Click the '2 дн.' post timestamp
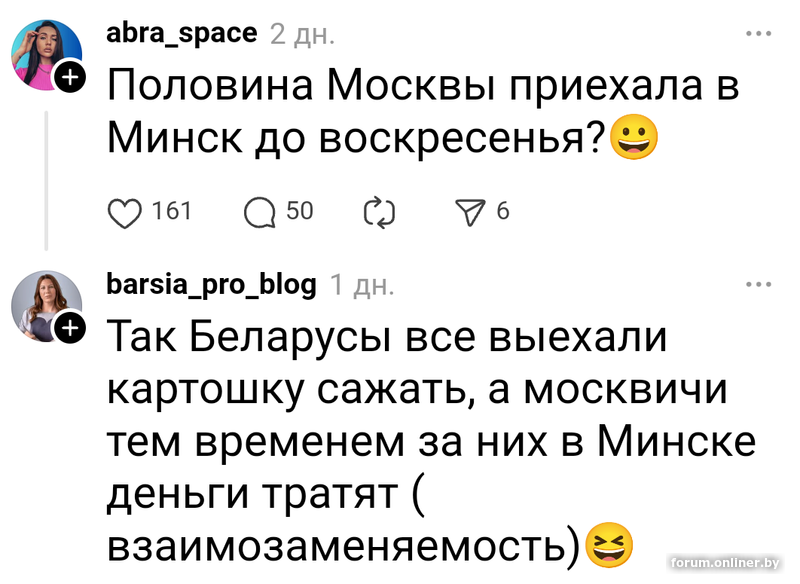The image size is (800, 584). [x=302, y=34]
